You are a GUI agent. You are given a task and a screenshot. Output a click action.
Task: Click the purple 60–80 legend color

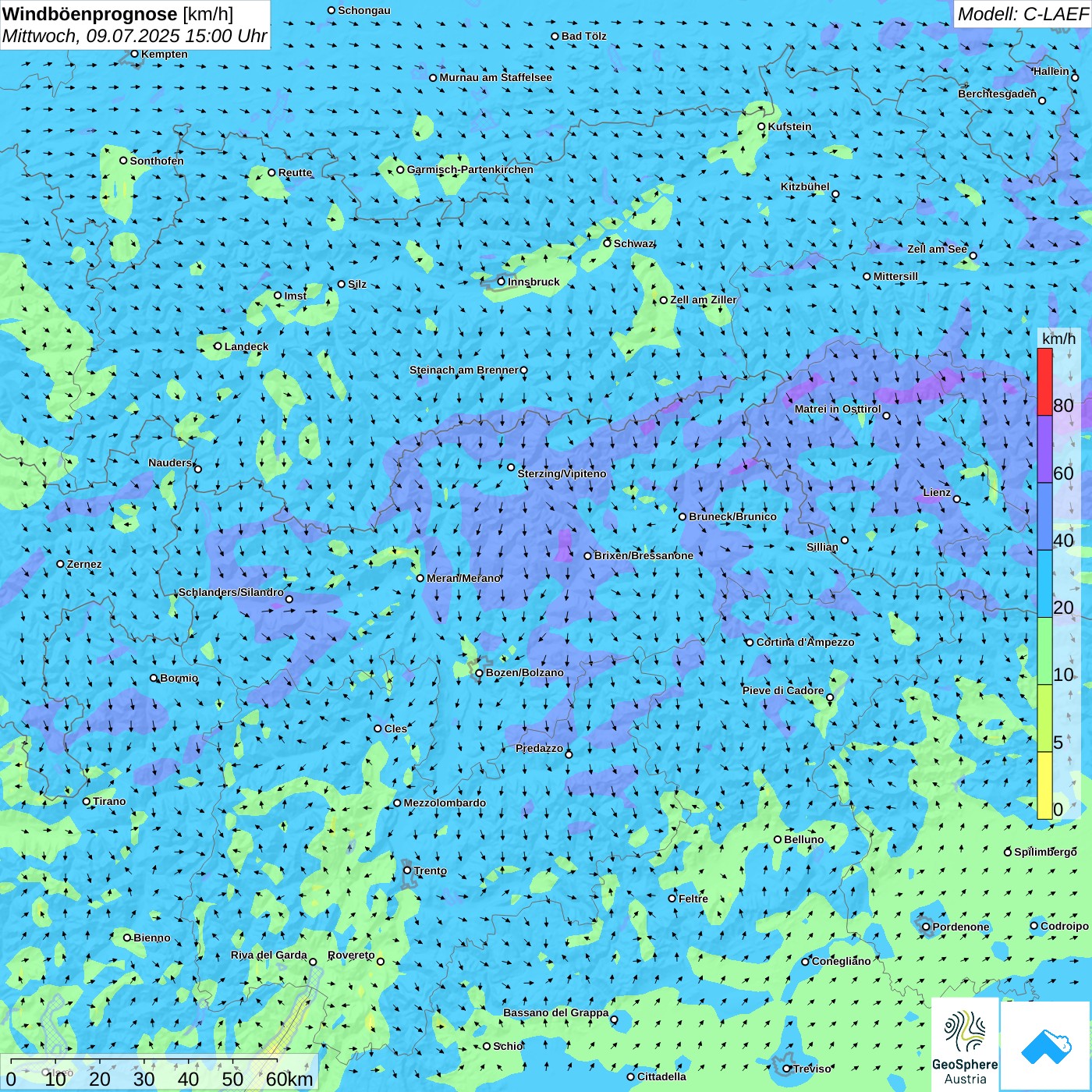[1044, 449]
